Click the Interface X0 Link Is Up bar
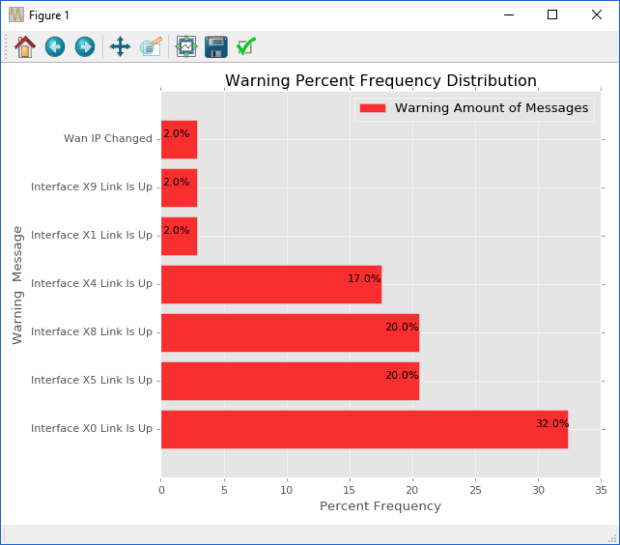This screenshot has height=545, width=620. click(x=364, y=429)
